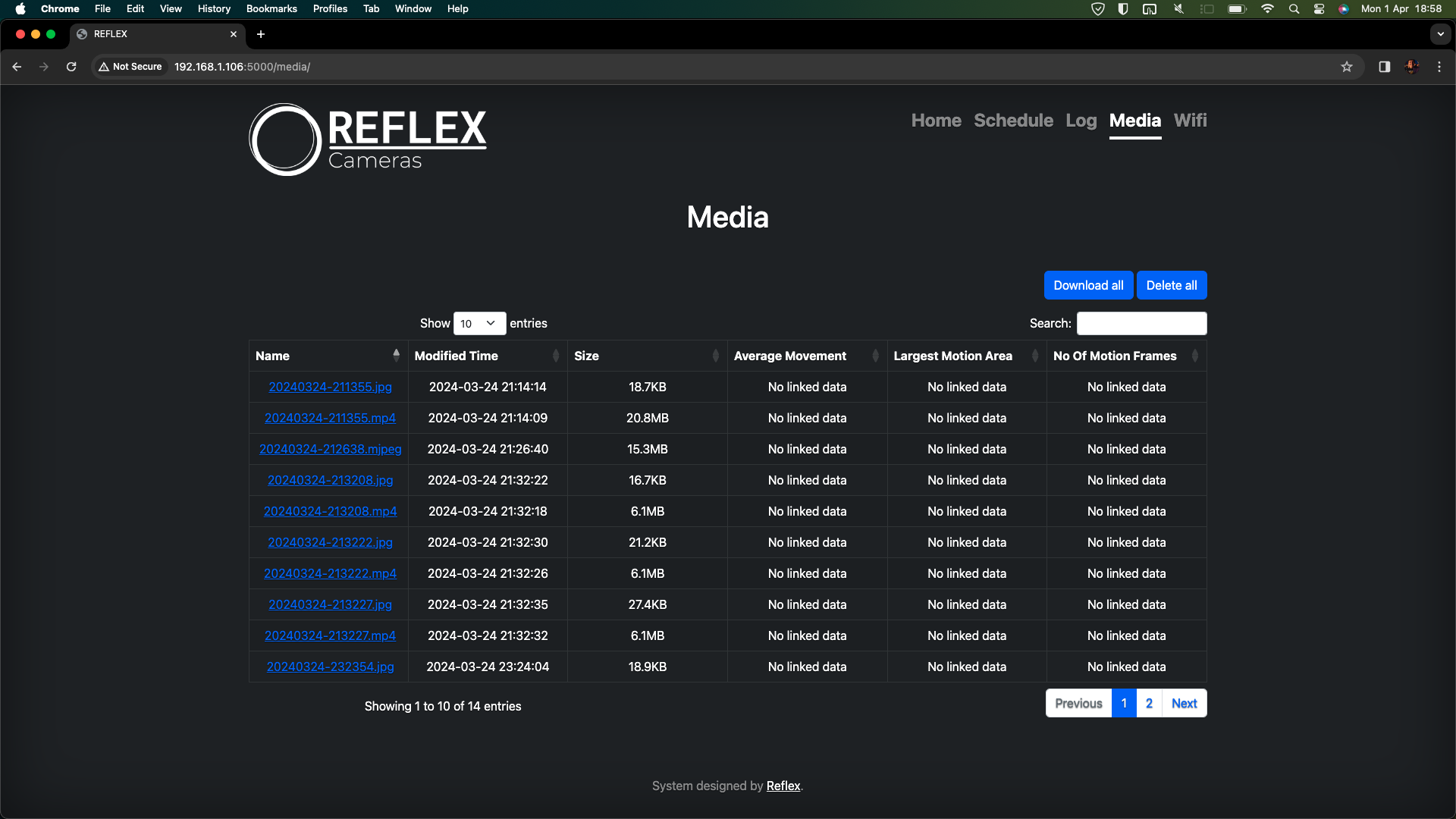1456x819 pixels.
Task: Open file 20240324-211355.mp4
Action: pos(330,418)
